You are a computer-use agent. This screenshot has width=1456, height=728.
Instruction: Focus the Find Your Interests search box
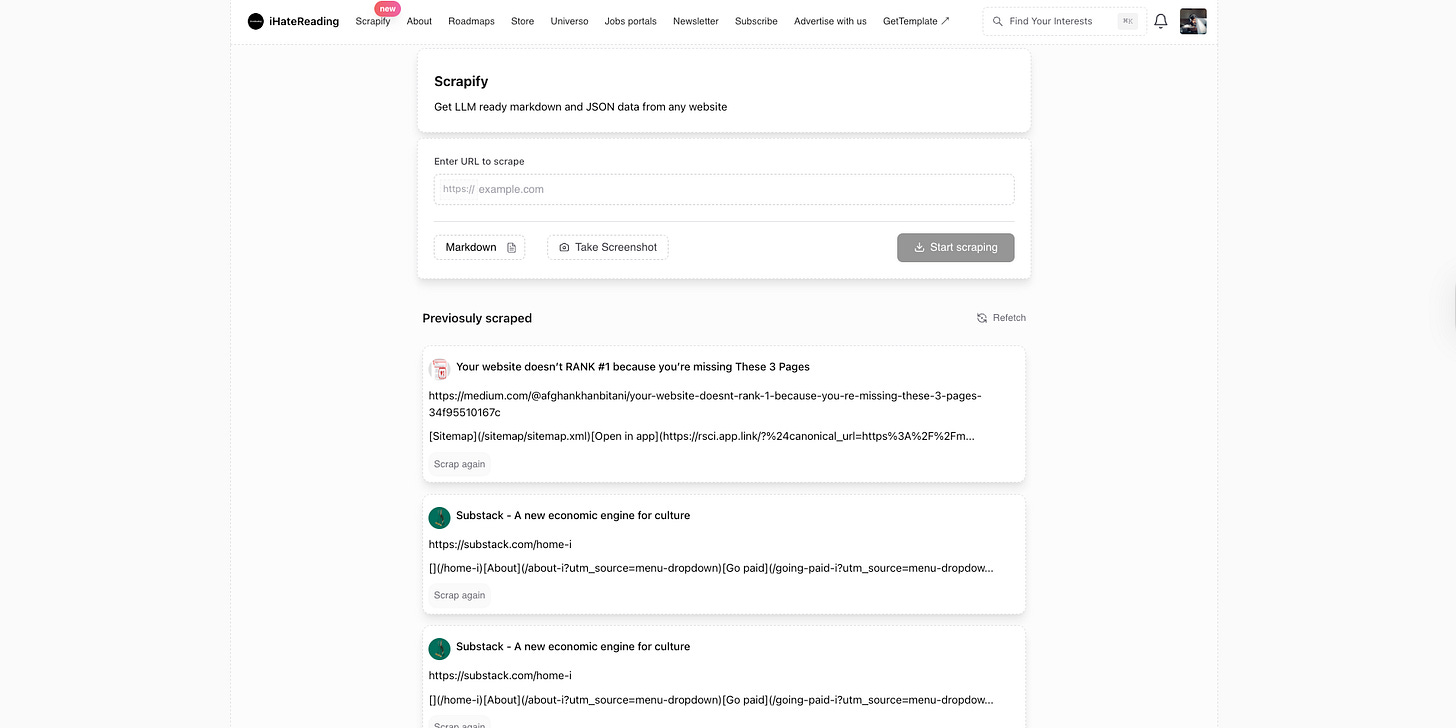pos(1064,21)
